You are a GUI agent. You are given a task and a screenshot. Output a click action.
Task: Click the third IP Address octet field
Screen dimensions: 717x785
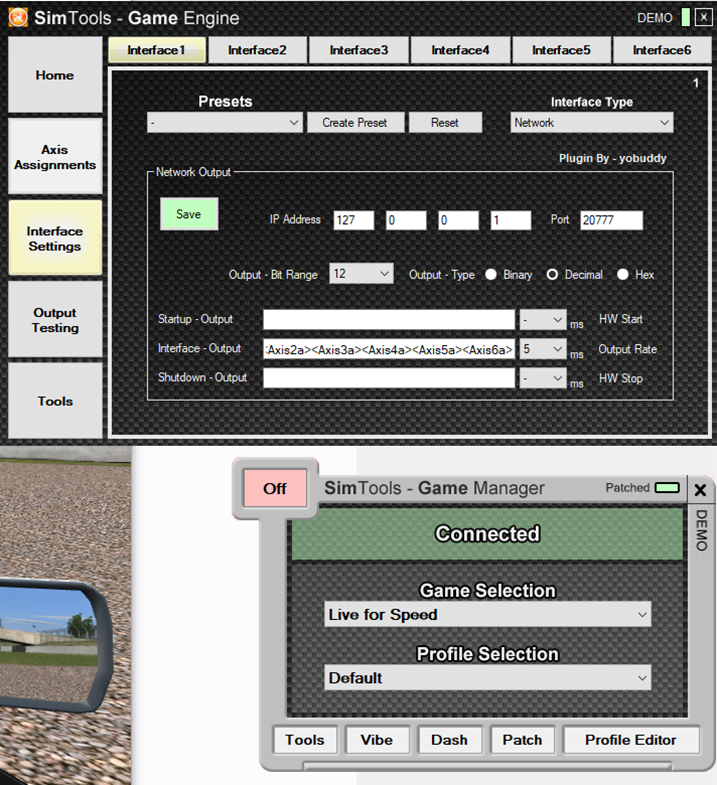(x=458, y=220)
